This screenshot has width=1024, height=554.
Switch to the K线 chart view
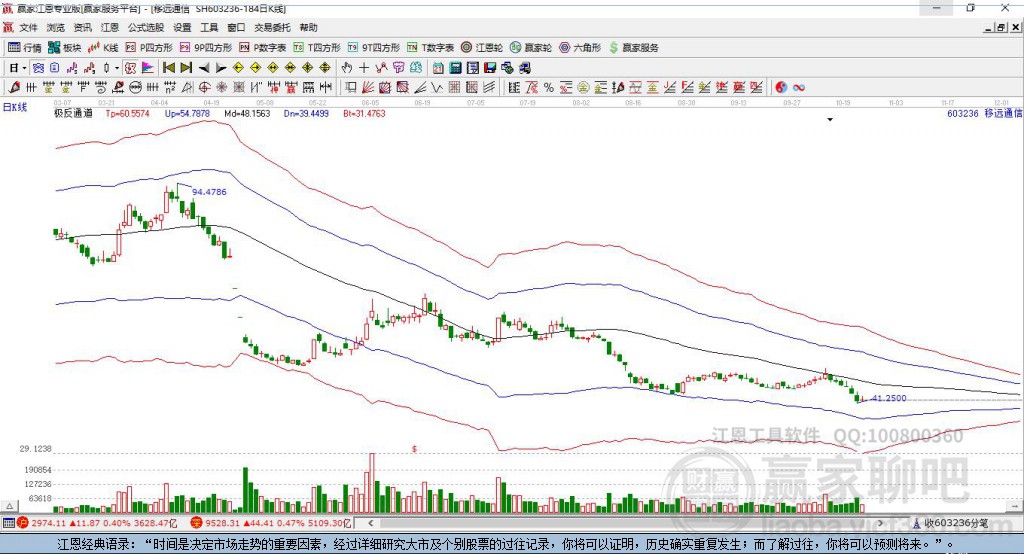103,48
